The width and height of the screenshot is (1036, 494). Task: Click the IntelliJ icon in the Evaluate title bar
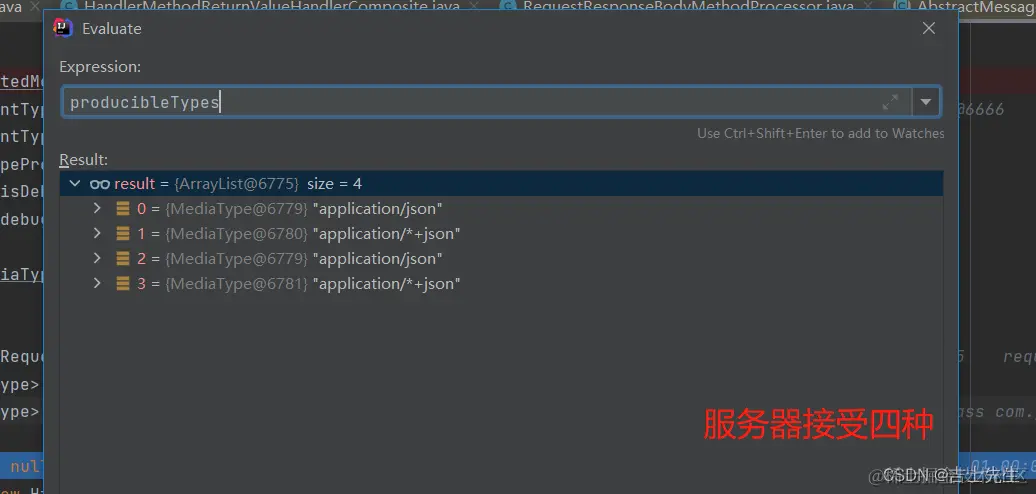pyautogui.click(x=63, y=28)
